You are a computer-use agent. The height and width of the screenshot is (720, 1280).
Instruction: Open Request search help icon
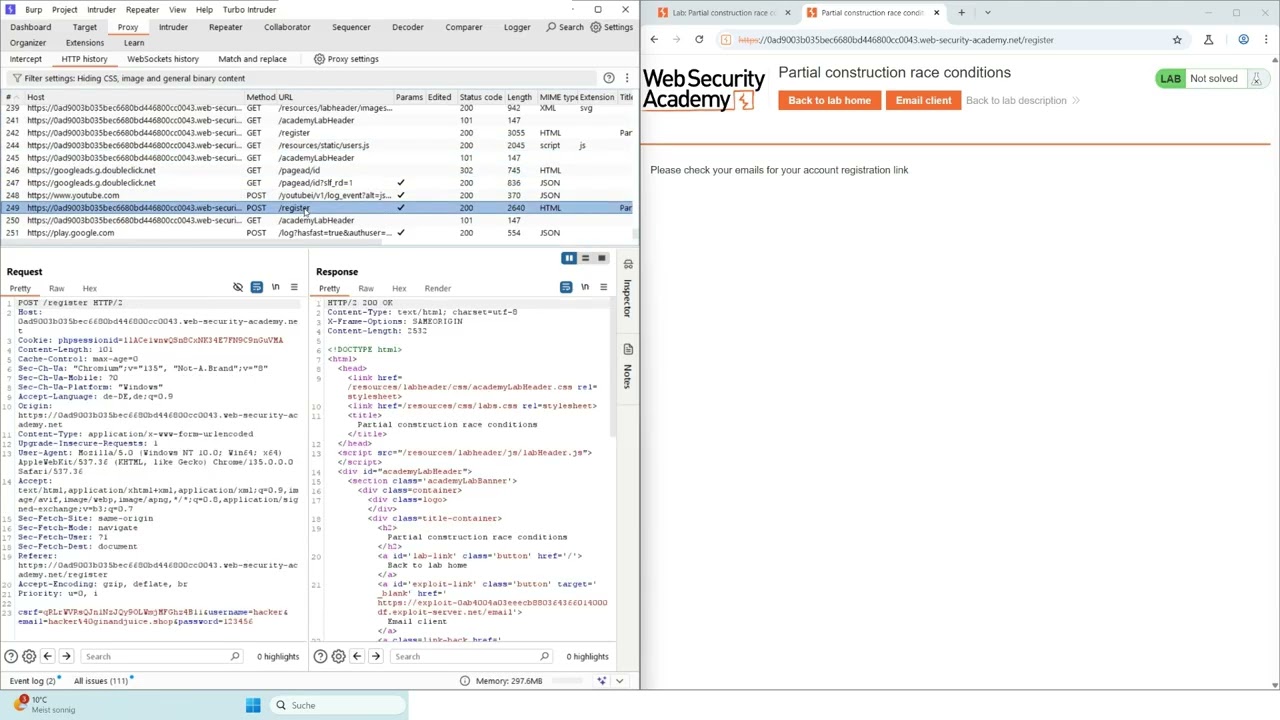[11, 657]
